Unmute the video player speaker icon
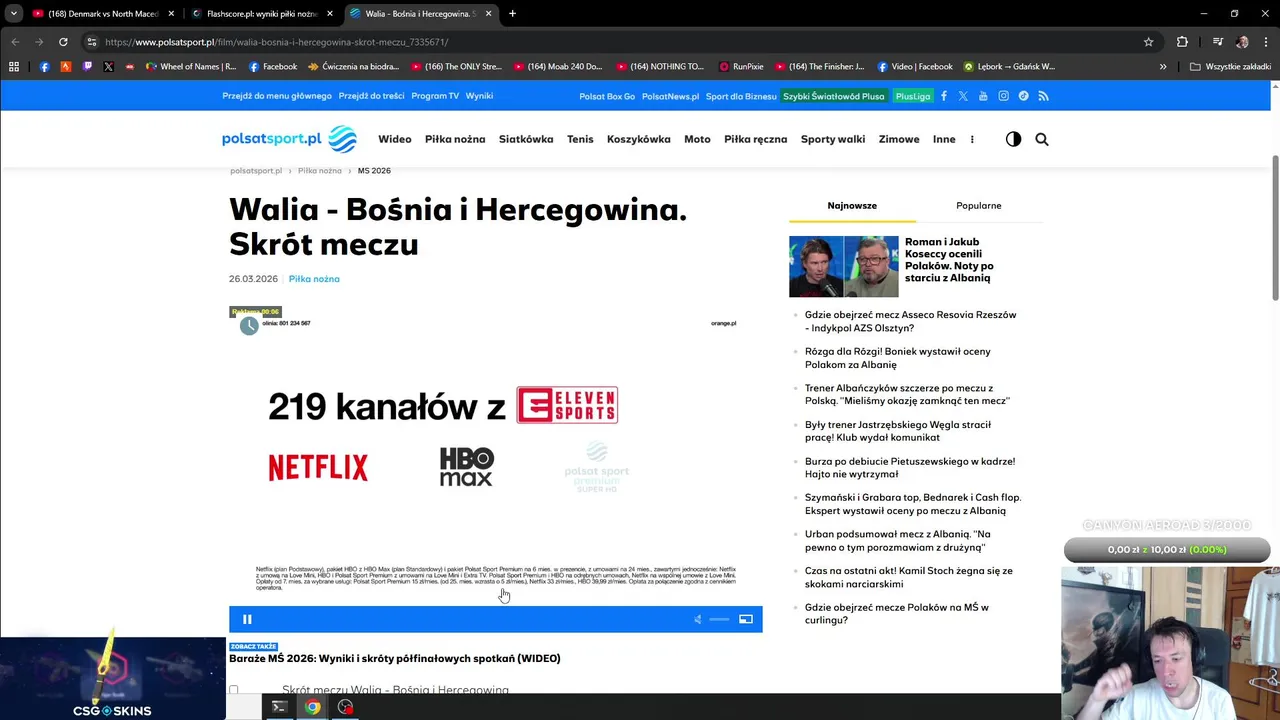 (698, 619)
